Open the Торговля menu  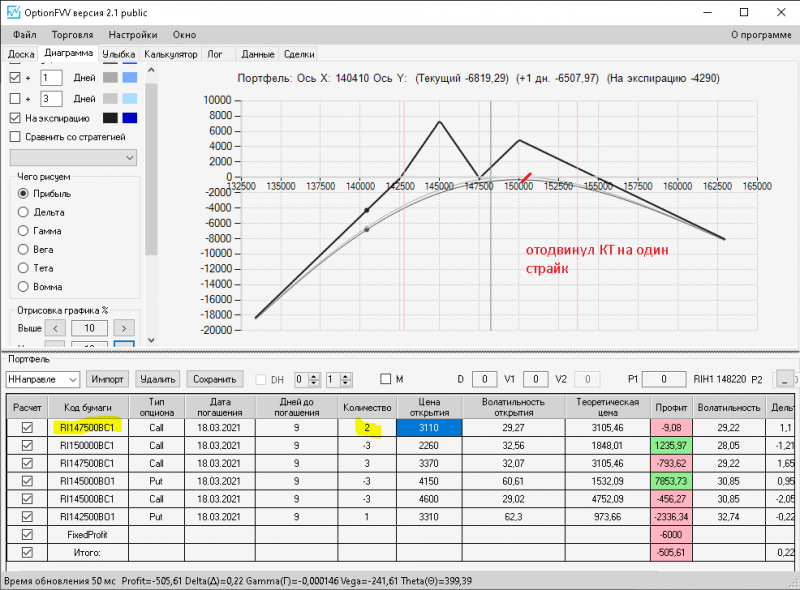72,35
